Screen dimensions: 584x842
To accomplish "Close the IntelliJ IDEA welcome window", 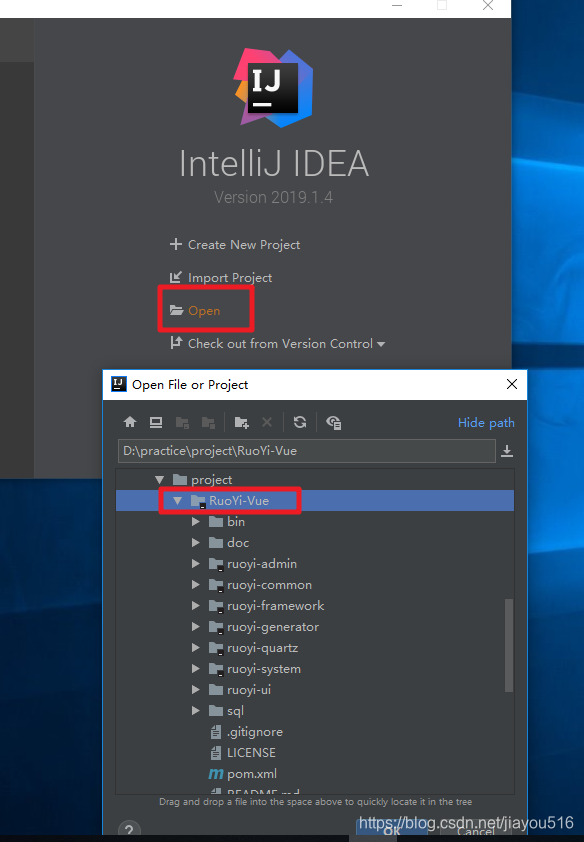I will (488, 5).
